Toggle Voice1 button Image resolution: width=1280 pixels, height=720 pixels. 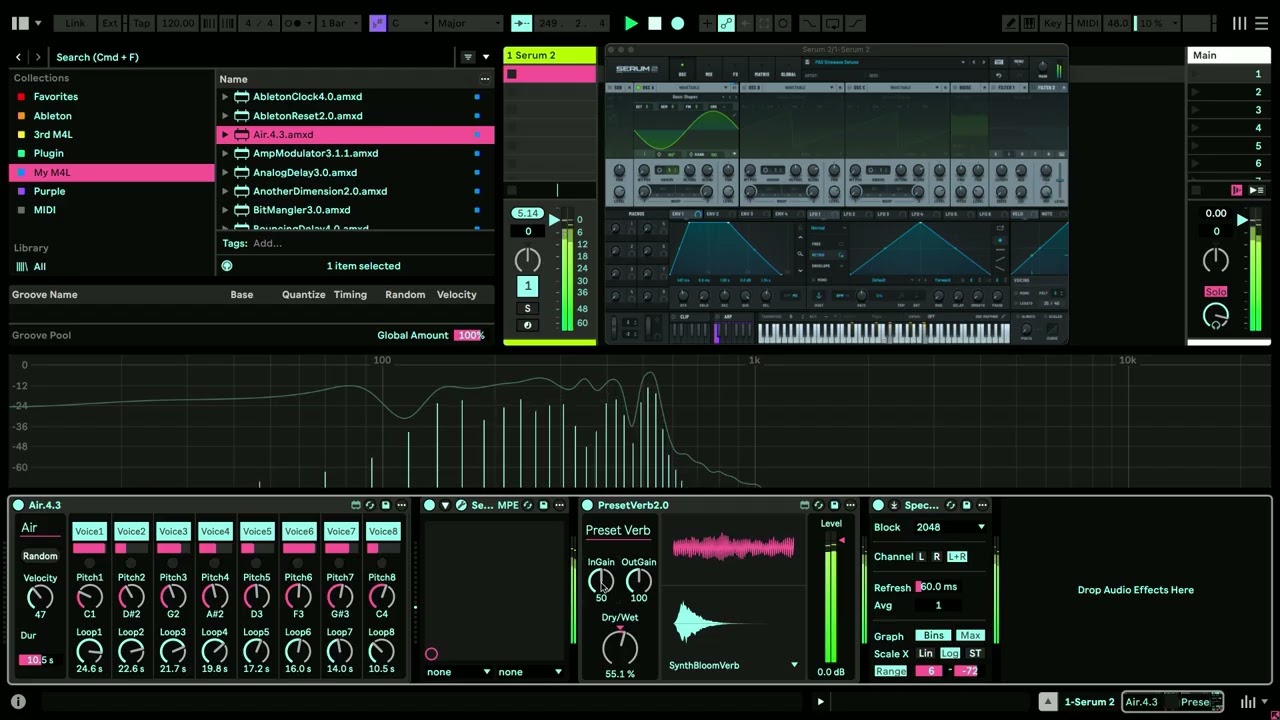point(89,532)
